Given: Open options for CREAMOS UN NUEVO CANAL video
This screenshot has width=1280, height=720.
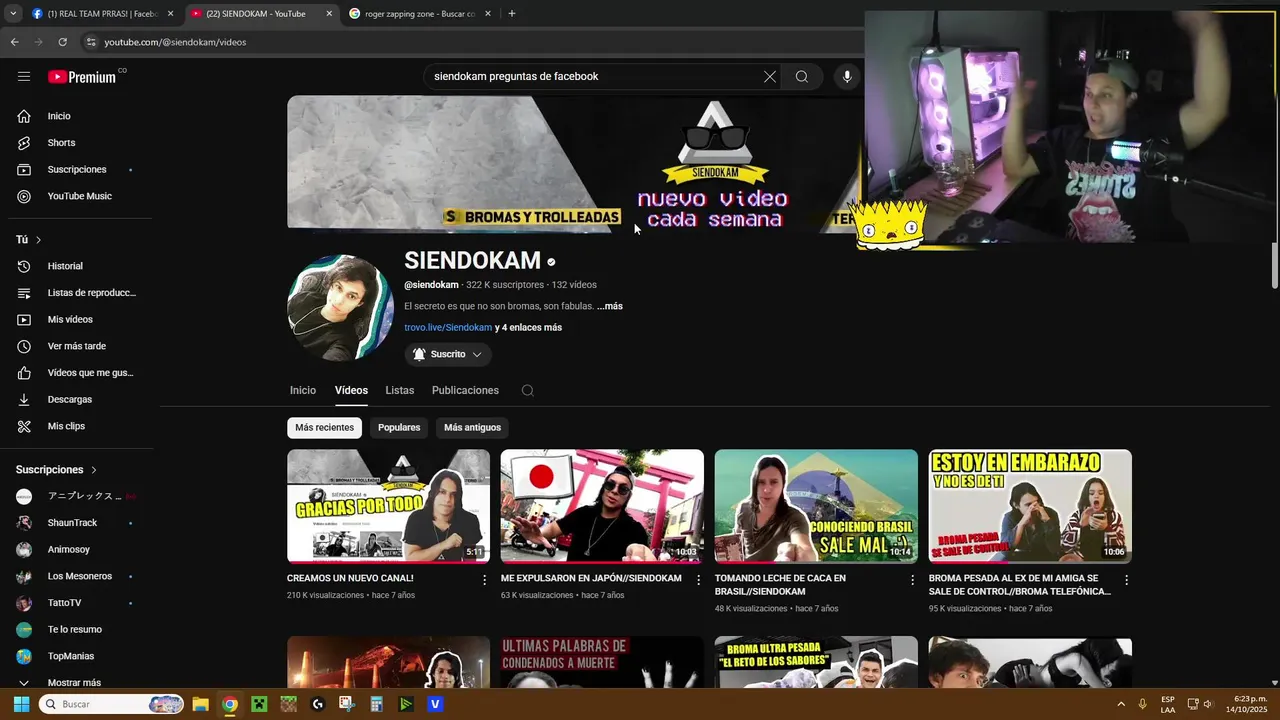Looking at the screenshot, I should tap(485, 580).
